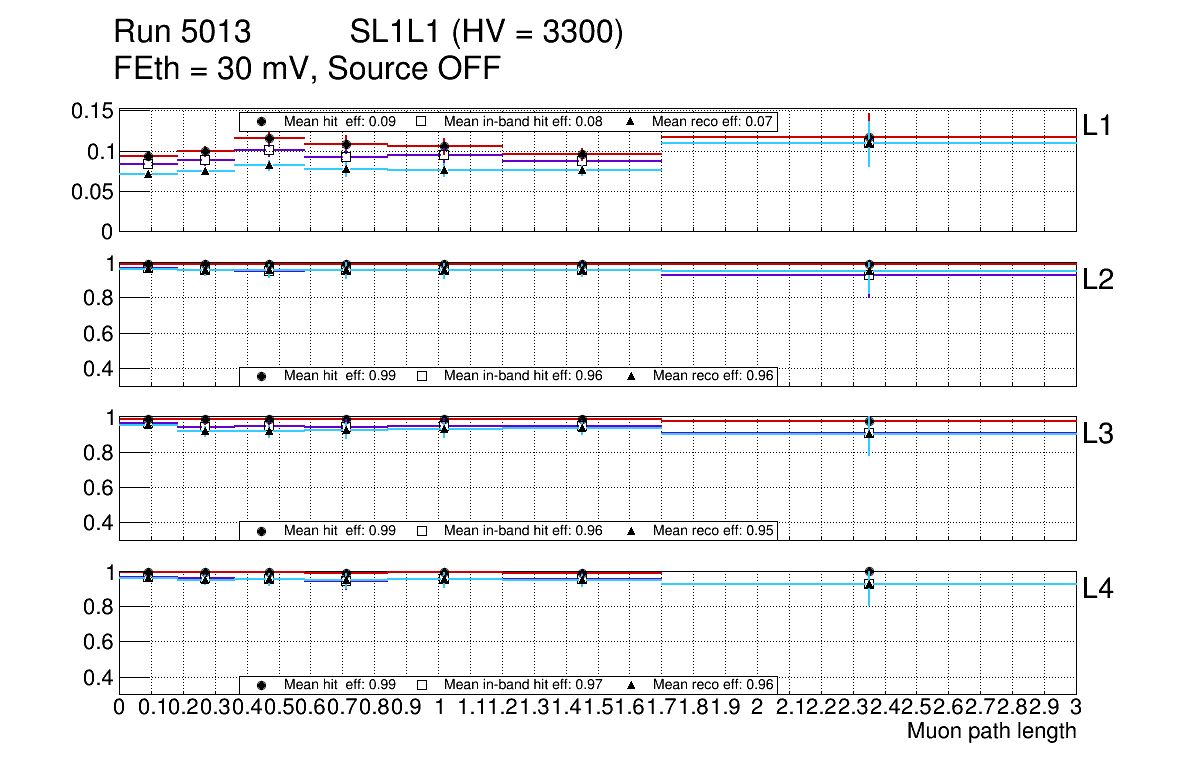1196x772 pixels.
Task: Select the L4 panel label
Action: click(1098, 589)
